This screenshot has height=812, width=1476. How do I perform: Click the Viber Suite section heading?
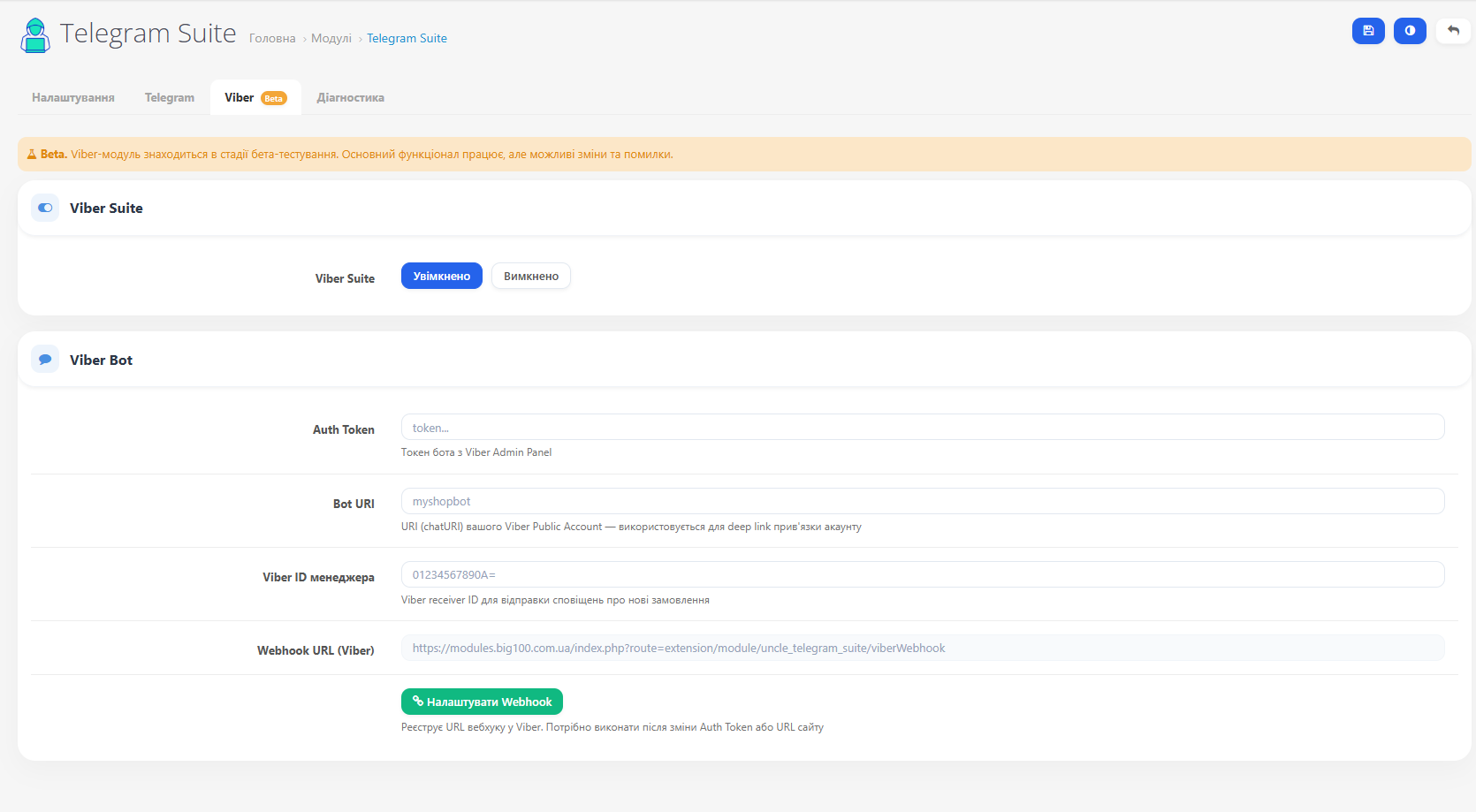click(106, 208)
